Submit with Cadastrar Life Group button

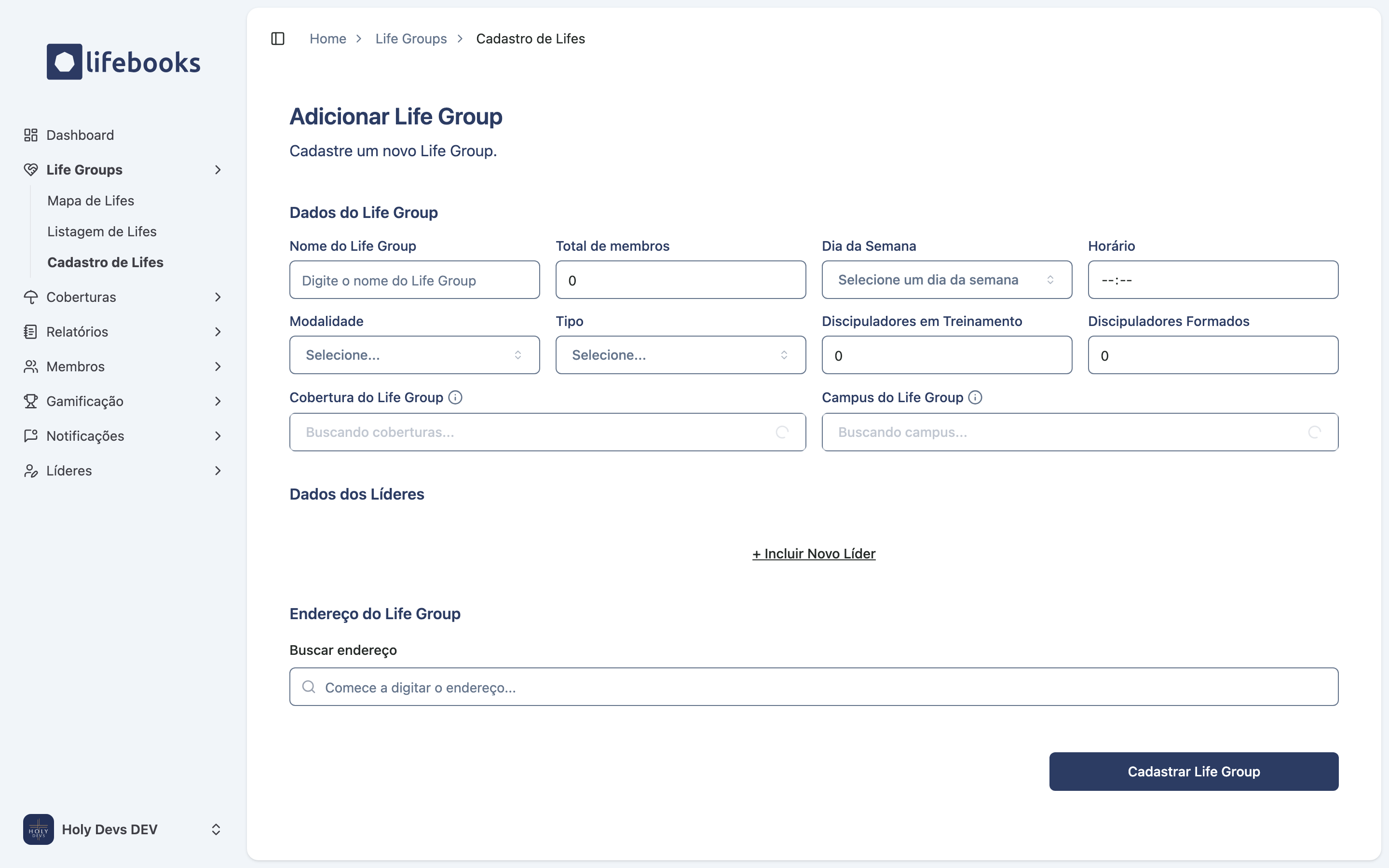click(1194, 771)
